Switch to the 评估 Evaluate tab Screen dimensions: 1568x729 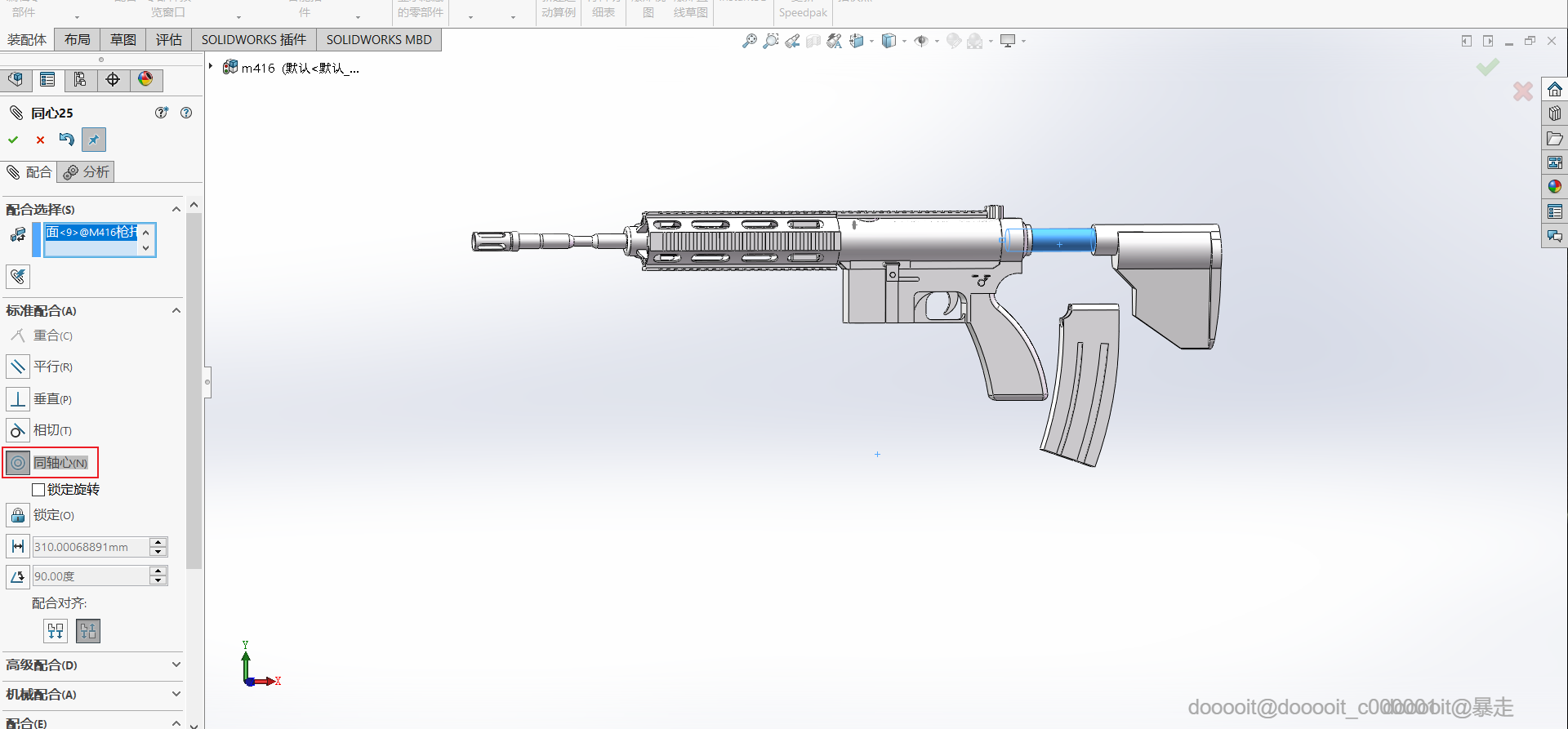(169, 39)
